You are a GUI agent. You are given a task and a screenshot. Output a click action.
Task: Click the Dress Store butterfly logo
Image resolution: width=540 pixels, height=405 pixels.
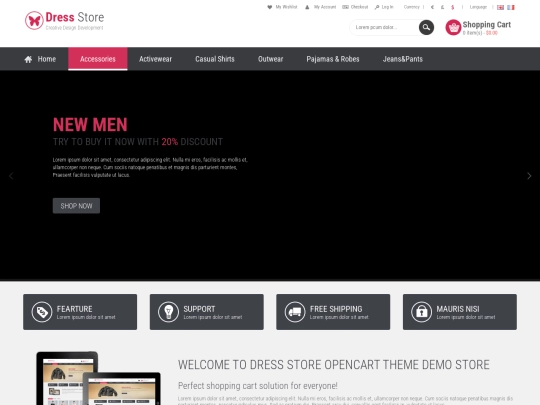tap(34, 20)
